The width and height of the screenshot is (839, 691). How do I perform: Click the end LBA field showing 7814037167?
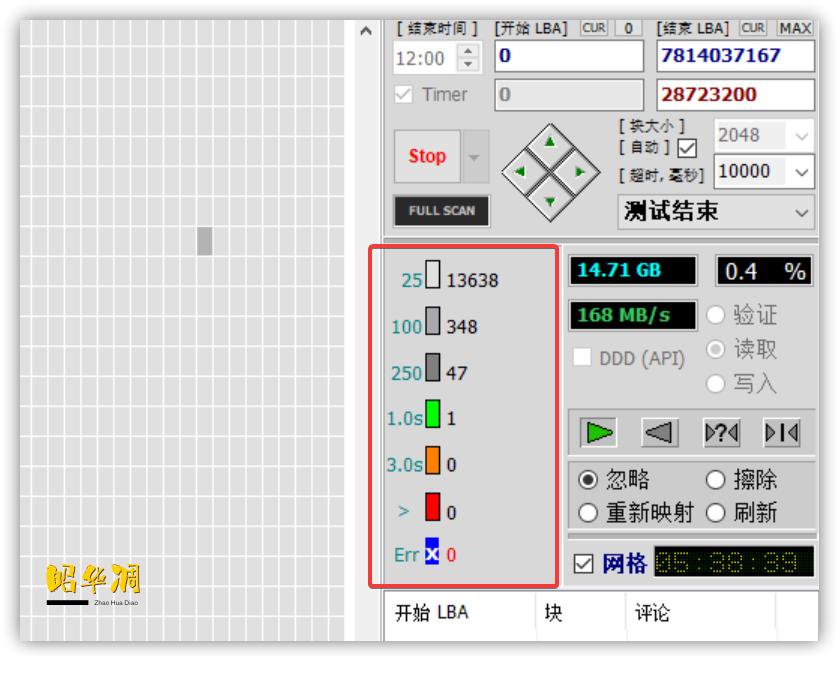coord(735,56)
